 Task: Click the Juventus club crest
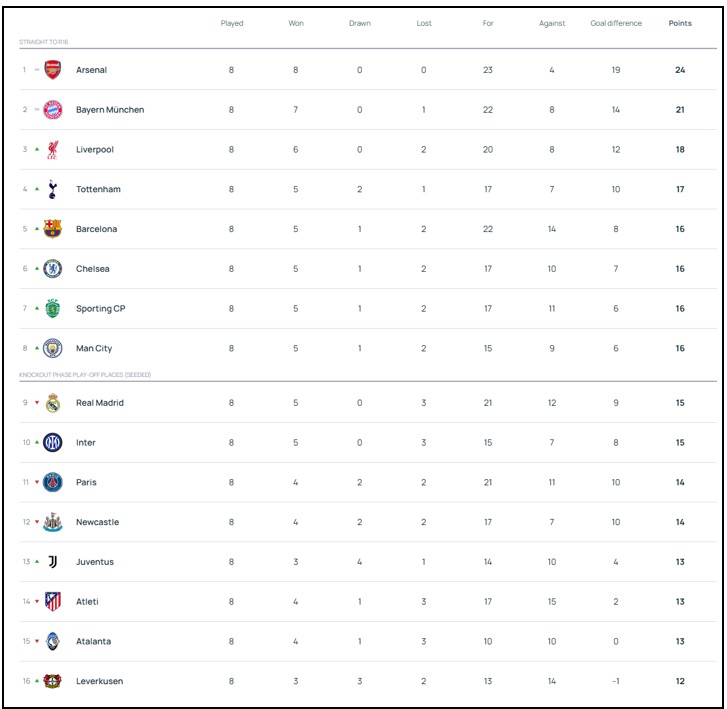(53, 562)
